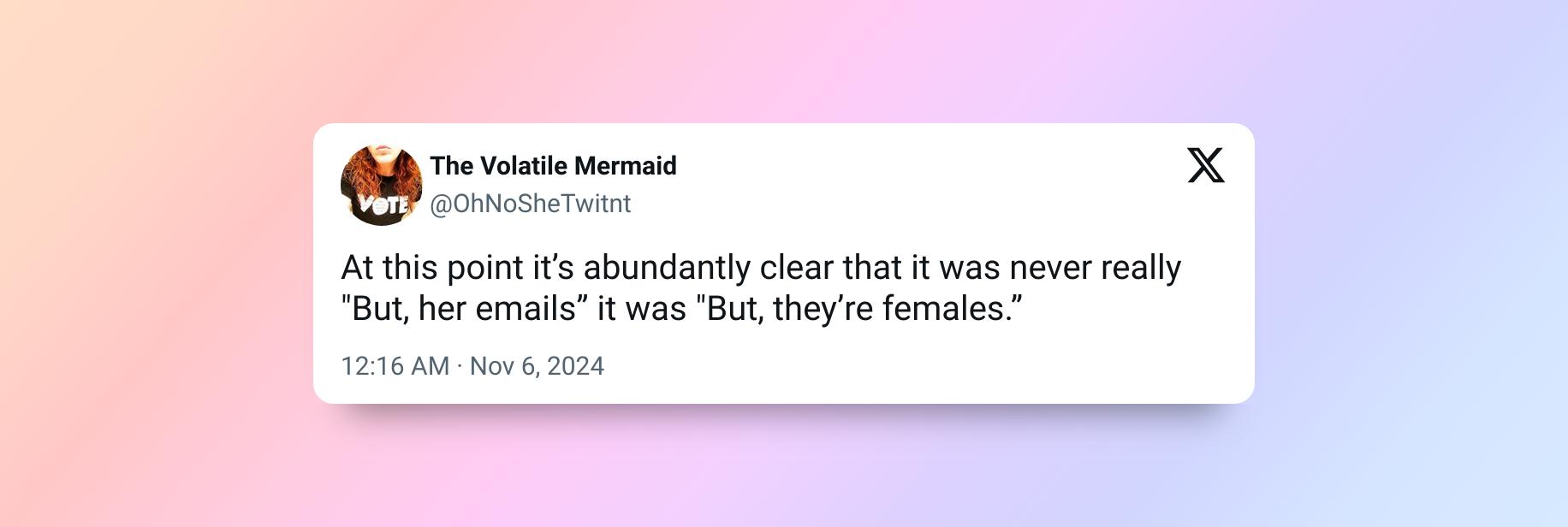This screenshot has height=527, width=1568.
Task: Open The Volatile Mermaid display name
Action: point(553,165)
